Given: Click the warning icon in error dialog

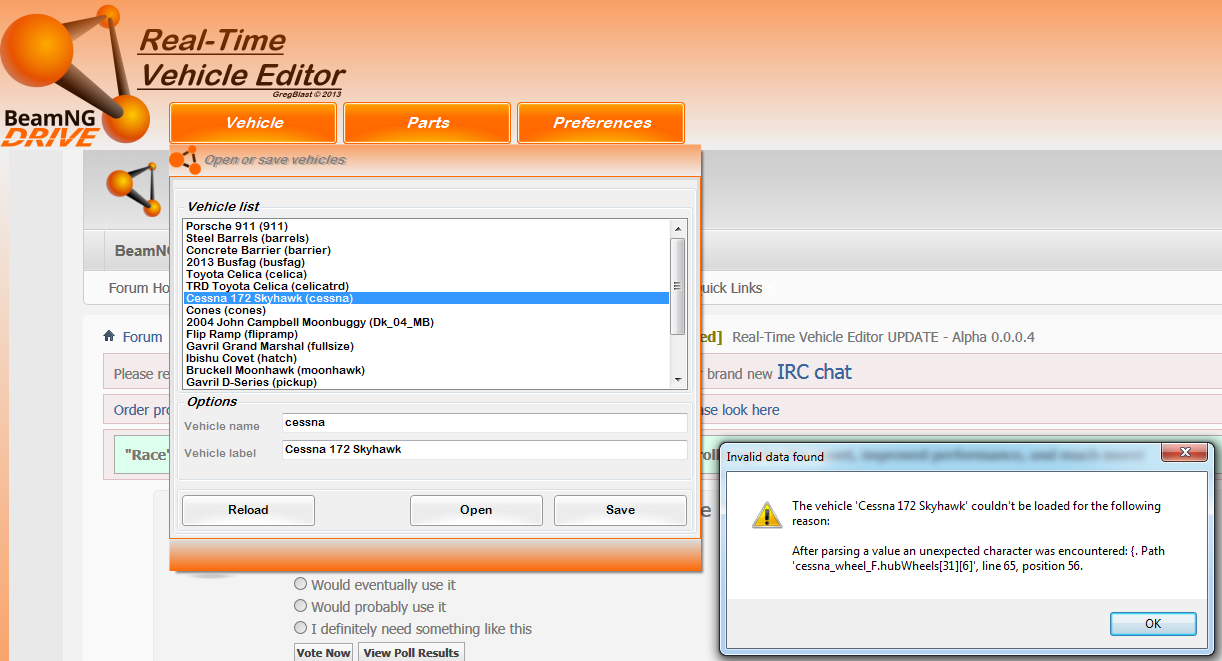Looking at the screenshot, I should click(767, 515).
